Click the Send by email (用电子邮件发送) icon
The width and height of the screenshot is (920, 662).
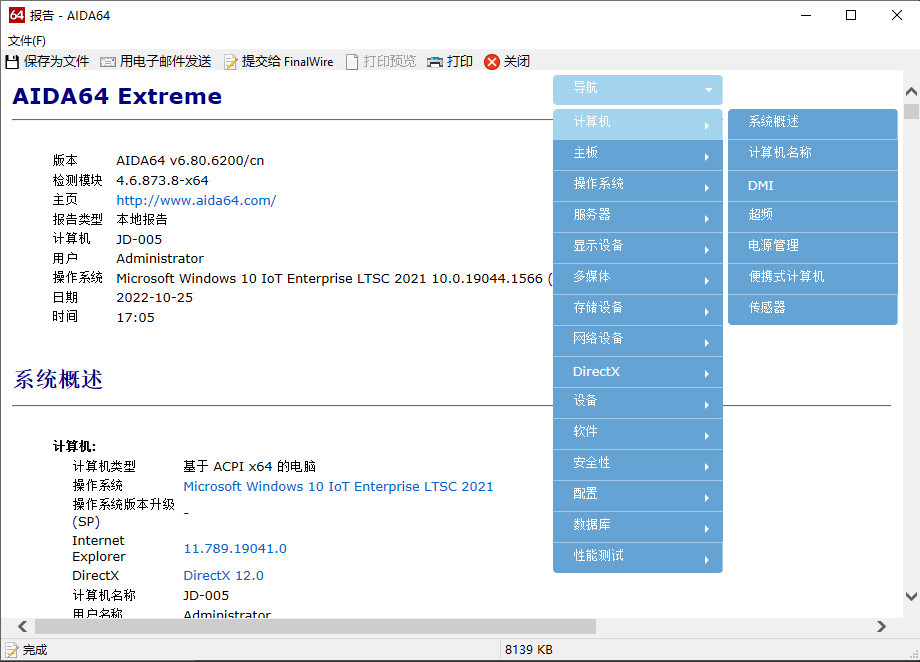[108, 62]
